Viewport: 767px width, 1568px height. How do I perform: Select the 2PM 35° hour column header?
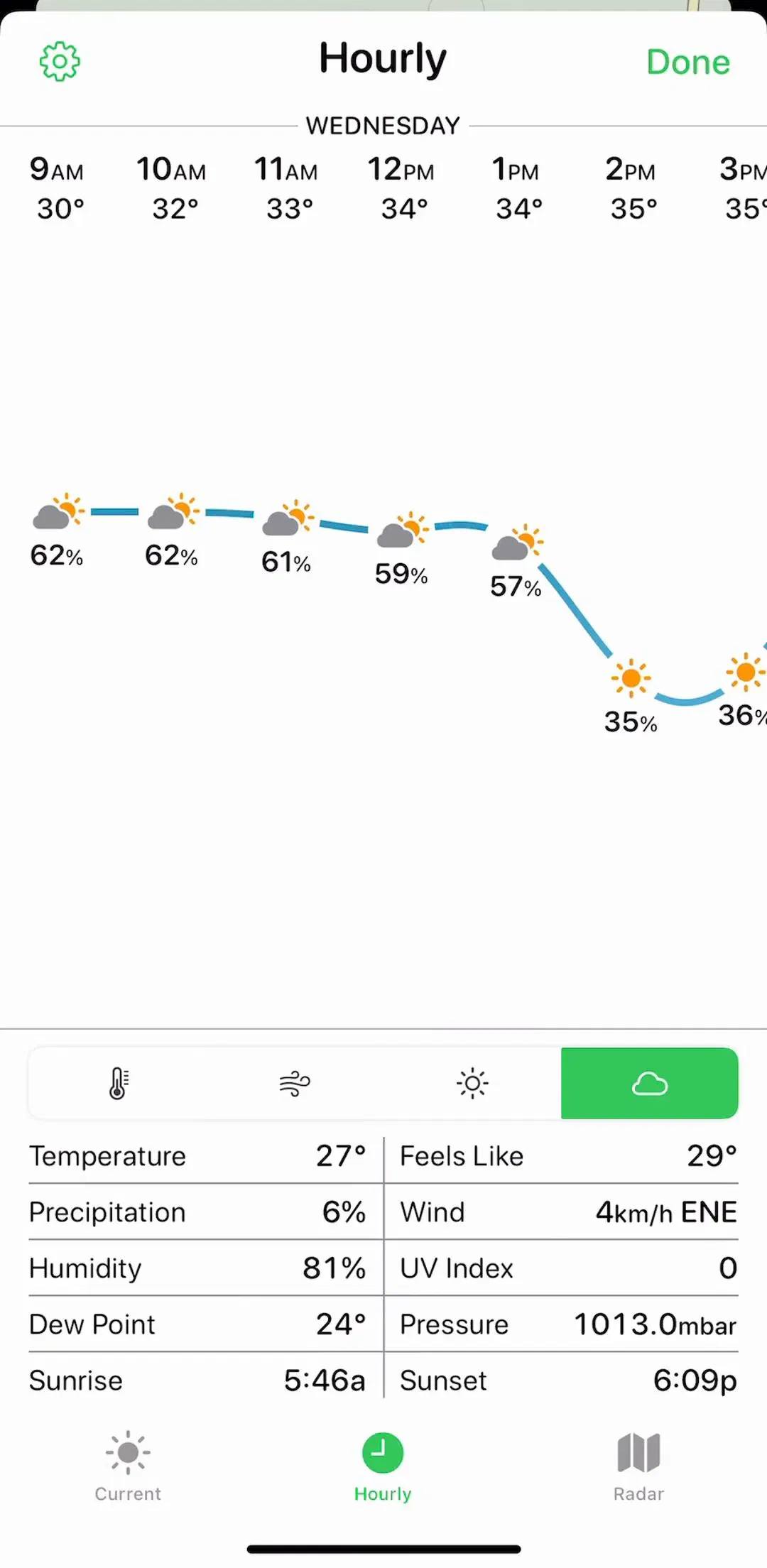[x=631, y=189]
